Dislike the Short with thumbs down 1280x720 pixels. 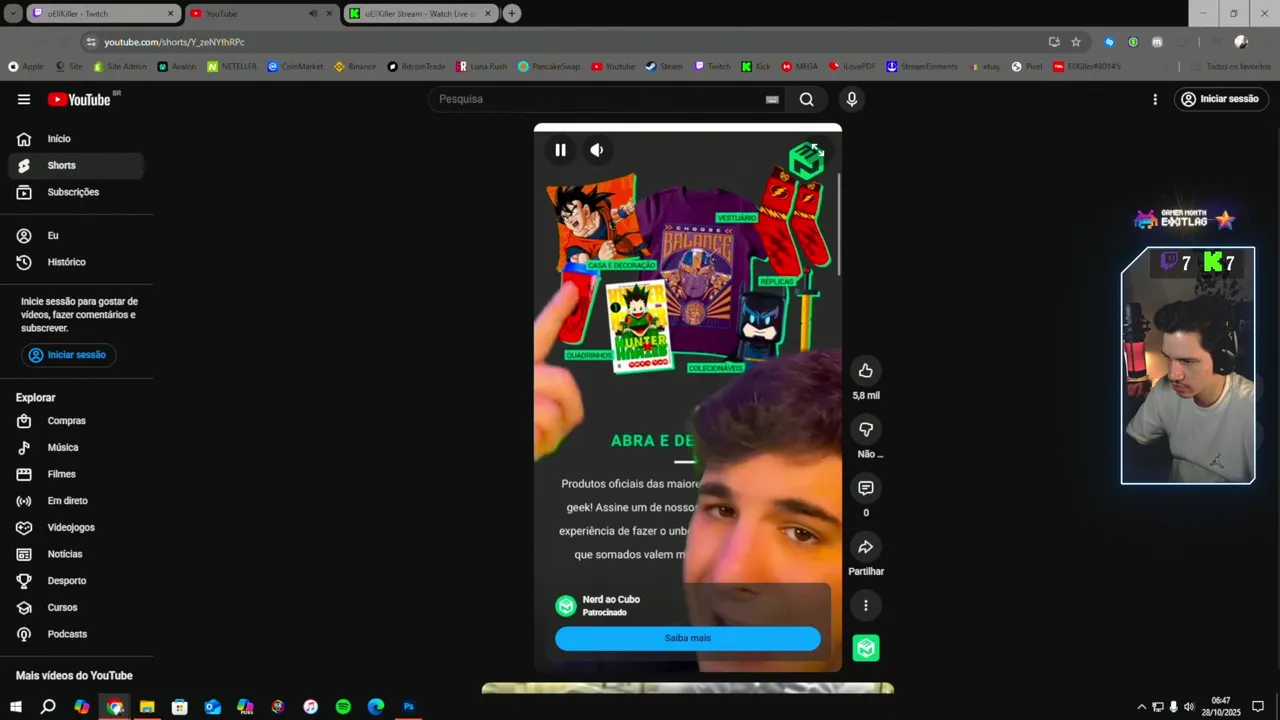click(866, 429)
